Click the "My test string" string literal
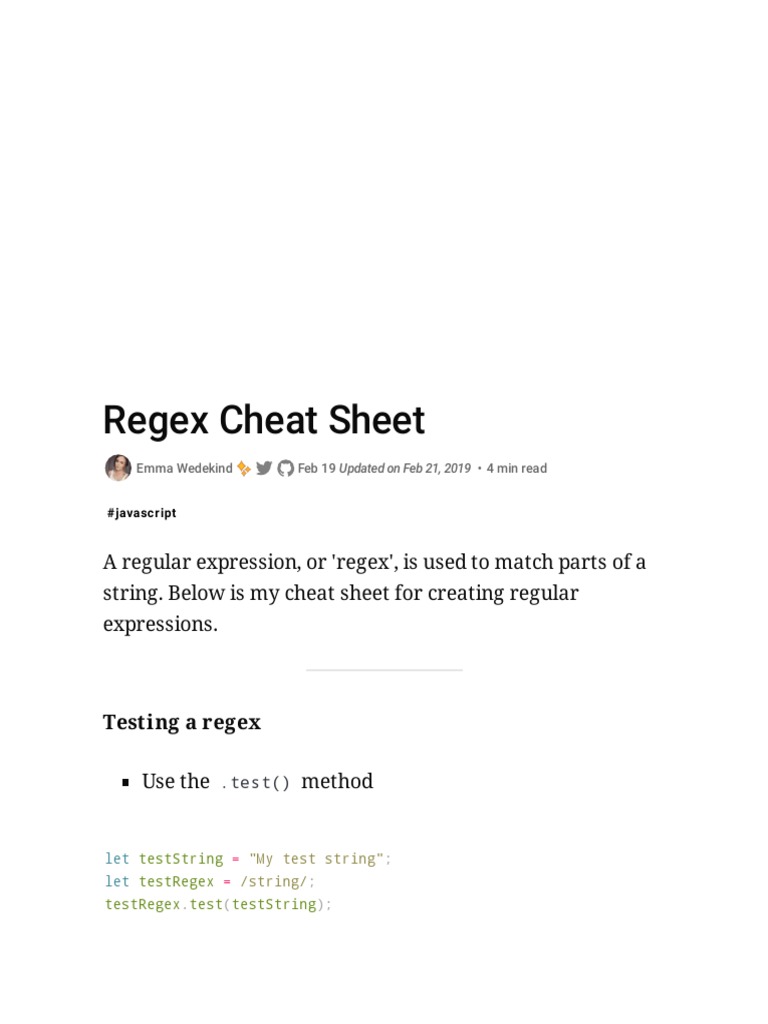This screenshot has height=1024, width=768. coord(316,859)
